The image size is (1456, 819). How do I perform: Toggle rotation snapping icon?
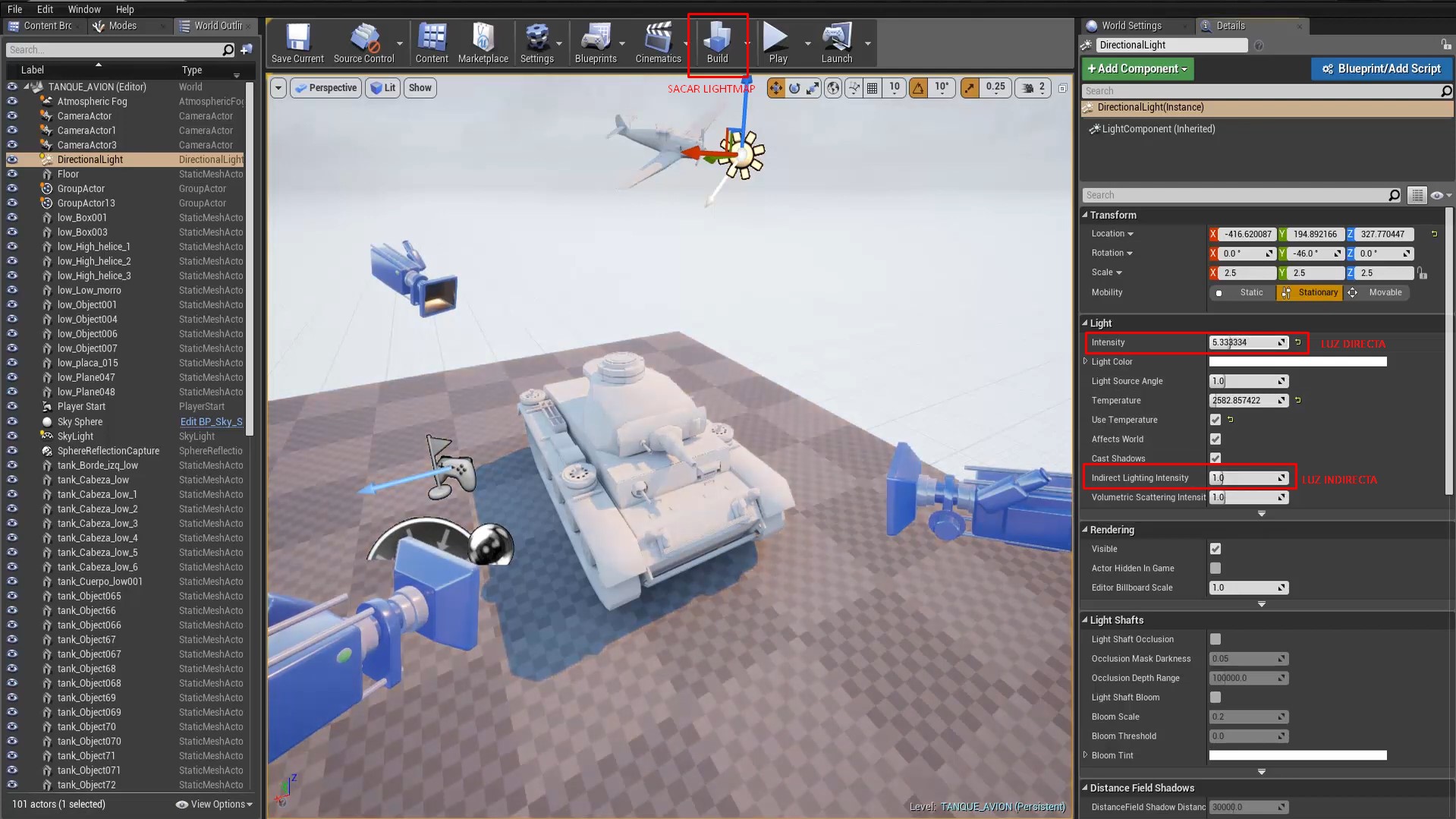pos(918,88)
